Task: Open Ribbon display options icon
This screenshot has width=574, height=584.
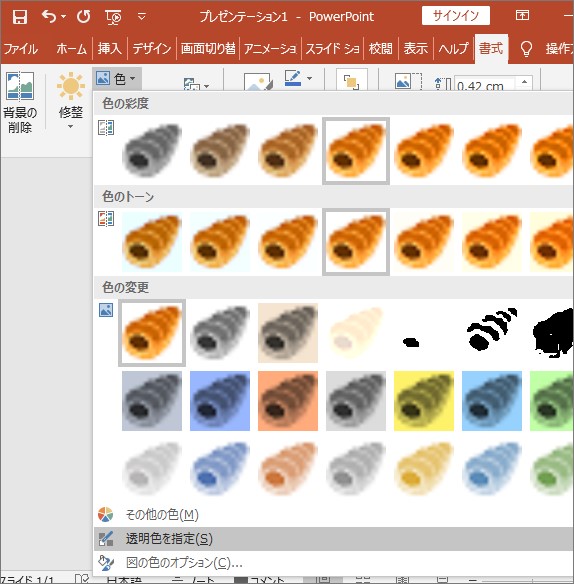Action: pyautogui.click(x=522, y=15)
